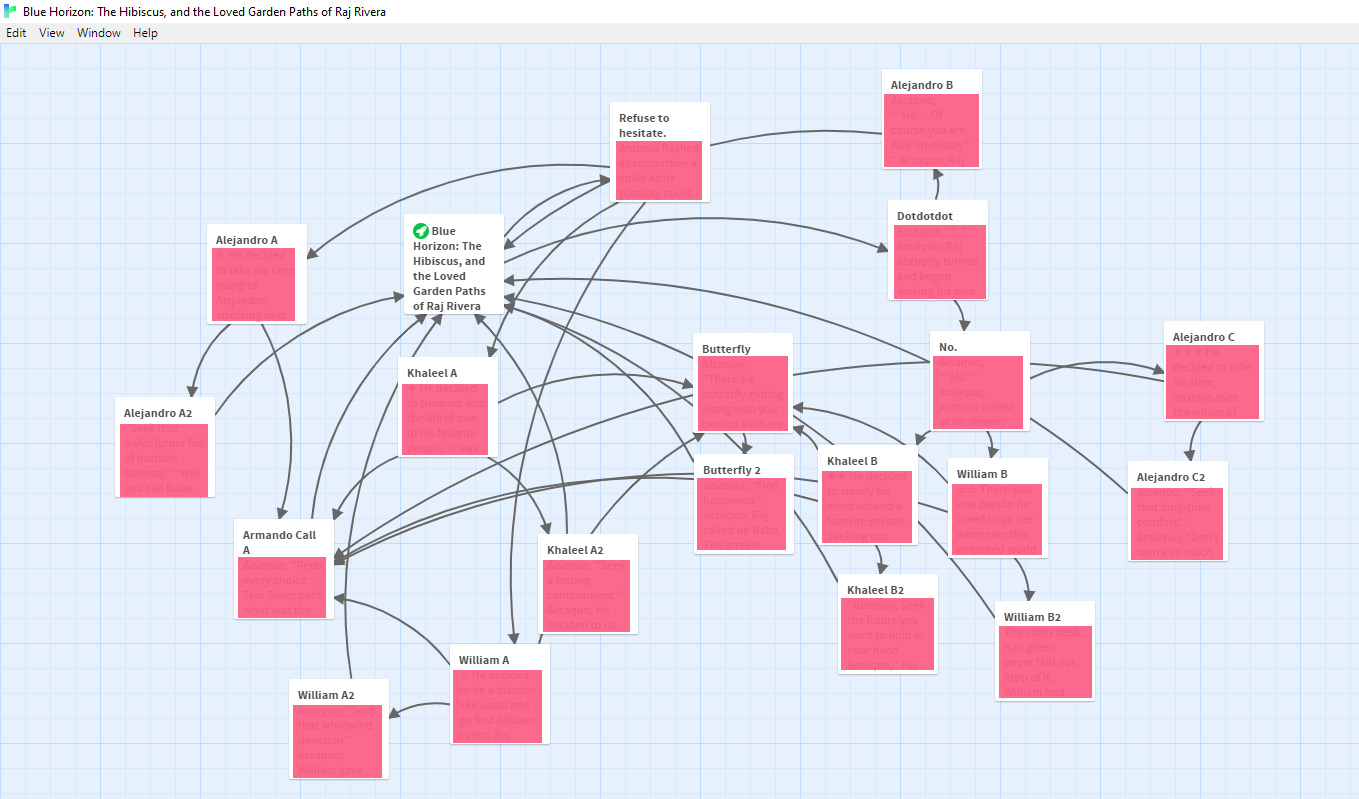Select the 'No.' passage card
The image size is (1359, 799).
(x=980, y=381)
